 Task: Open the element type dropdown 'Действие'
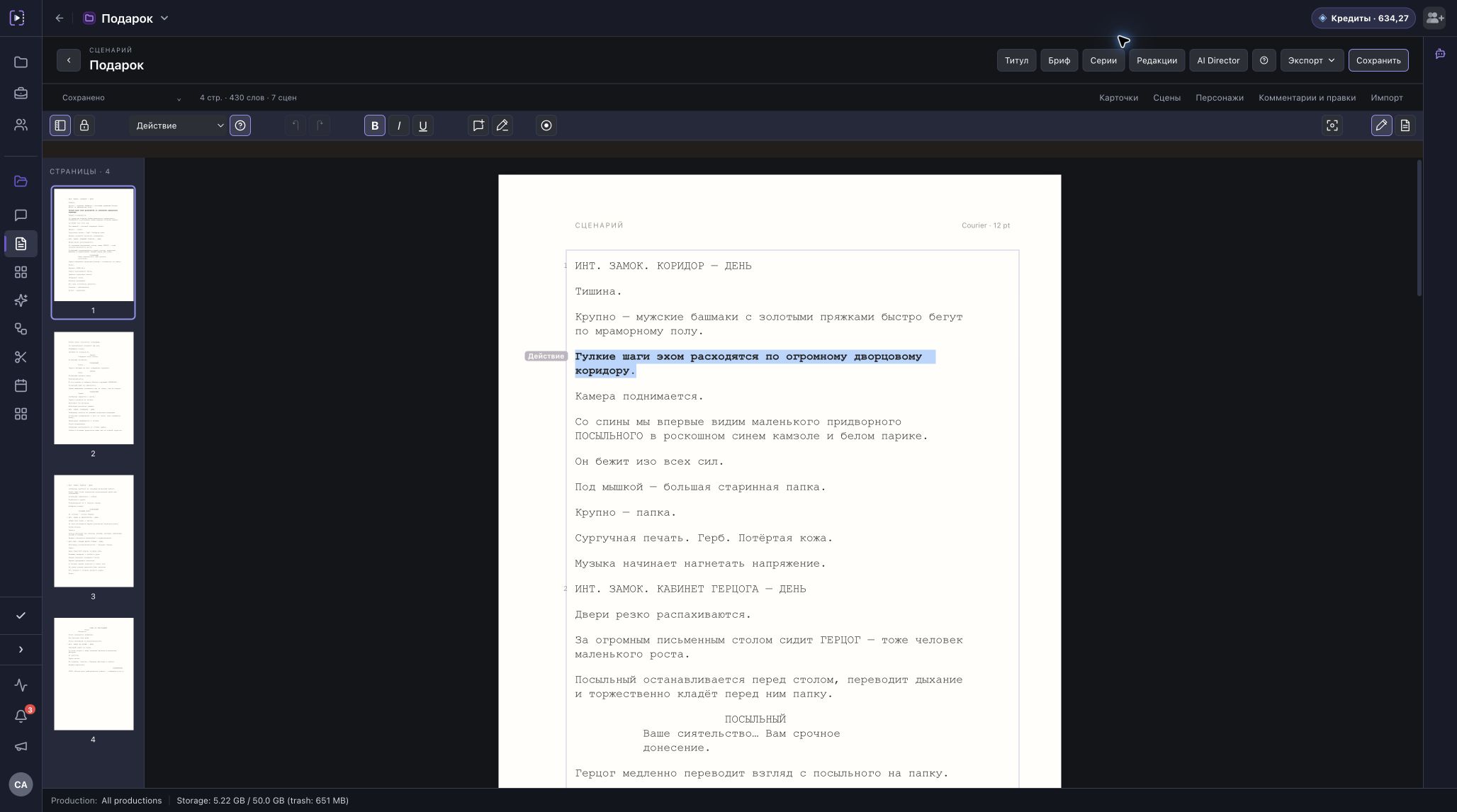pyautogui.click(x=179, y=125)
